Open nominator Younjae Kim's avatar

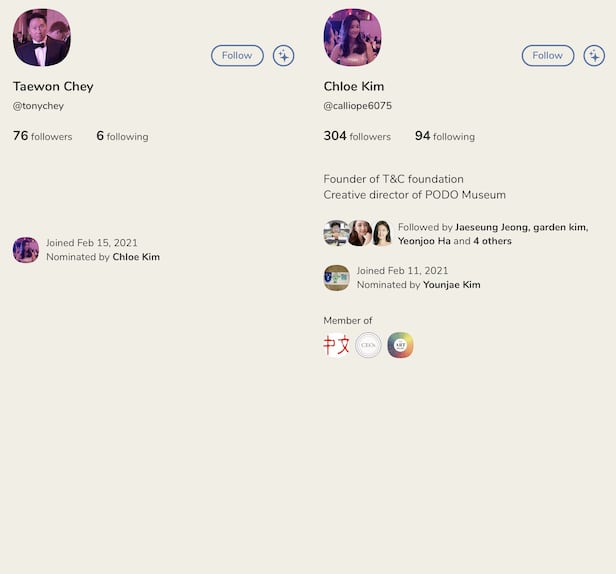pyautogui.click(x=336, y=278)
